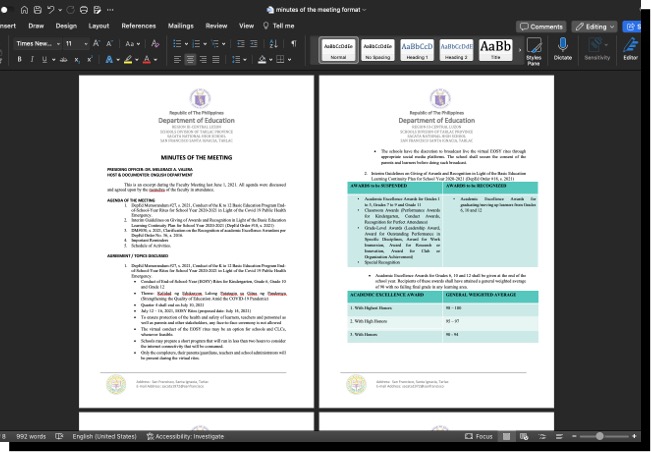Screen dimensions: 651x452
Task: Open the Editor pane
Action: [631, 49]
